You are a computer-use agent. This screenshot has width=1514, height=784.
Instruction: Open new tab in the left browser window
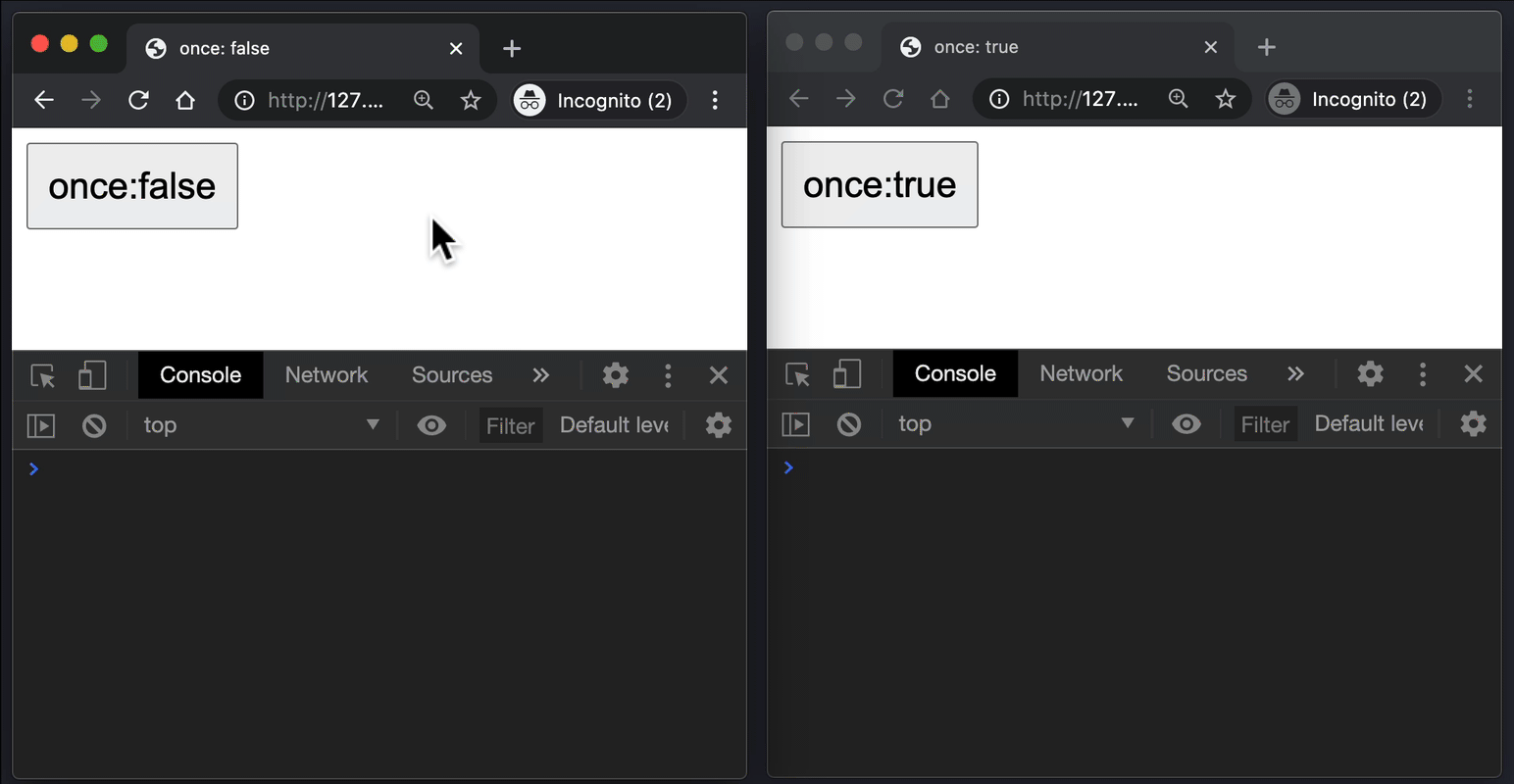[x=512, y=48]
